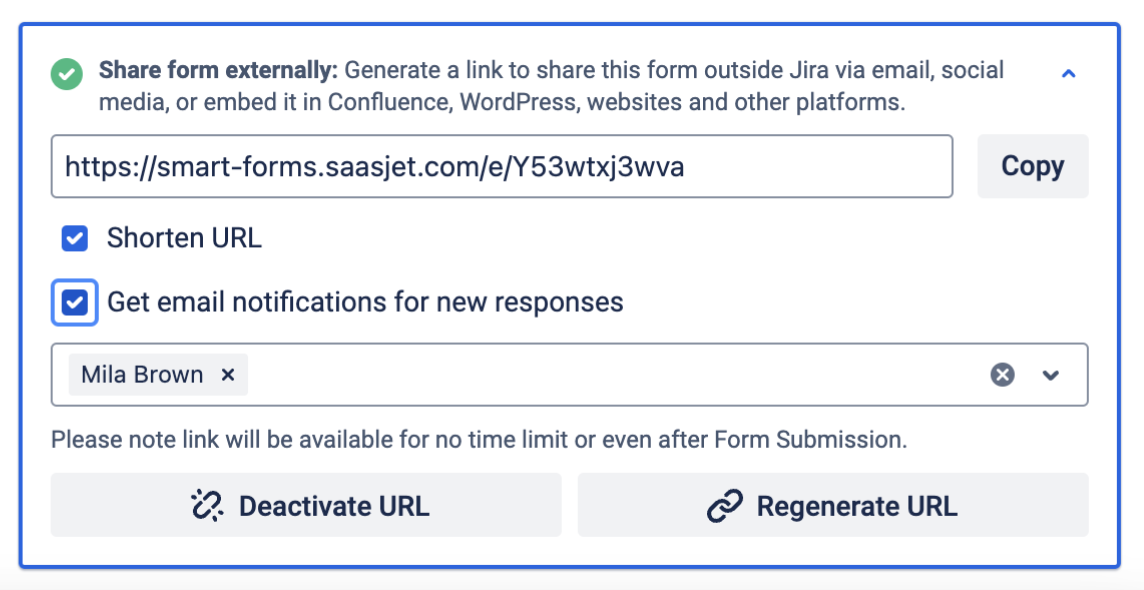Click the Share form externally heading
Screen dimensions: 1144x590
(219, 71)
